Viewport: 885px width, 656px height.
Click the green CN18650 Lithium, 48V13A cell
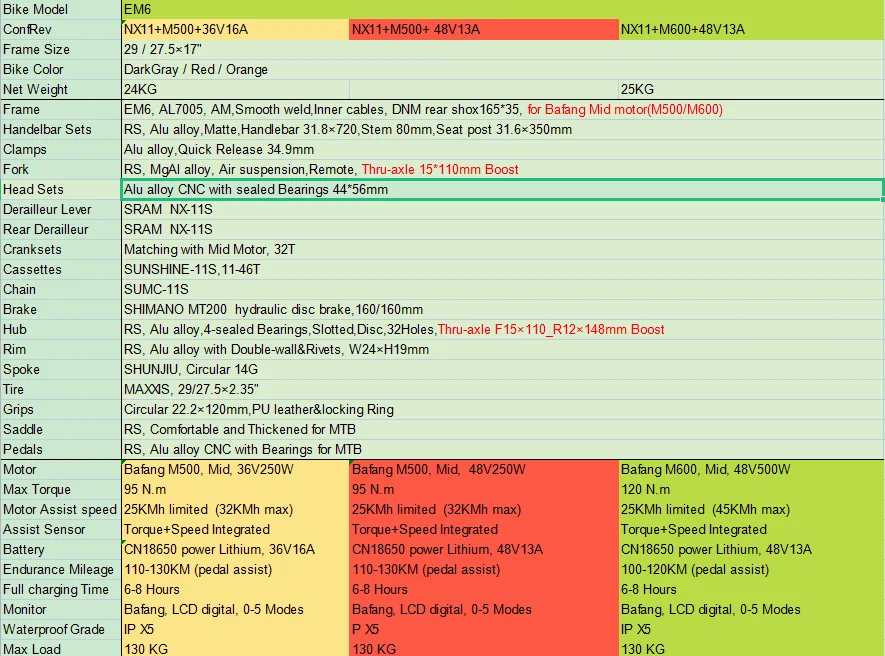tap(752, 549)
